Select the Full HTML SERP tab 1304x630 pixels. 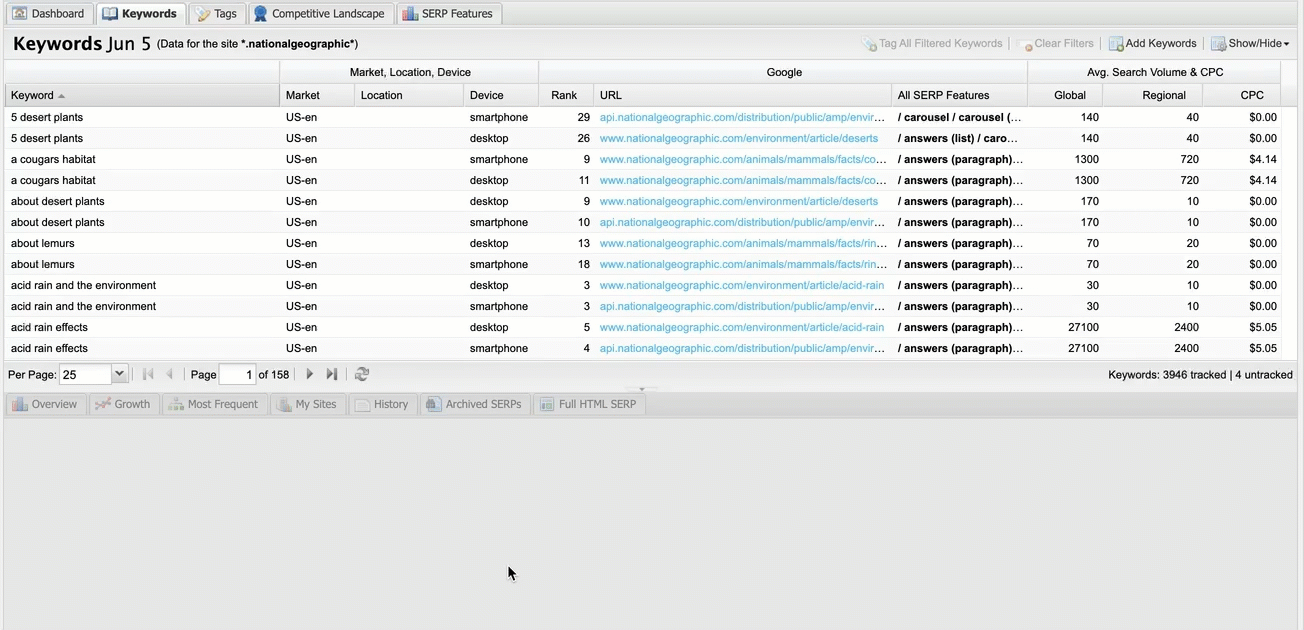coord(588,404)
